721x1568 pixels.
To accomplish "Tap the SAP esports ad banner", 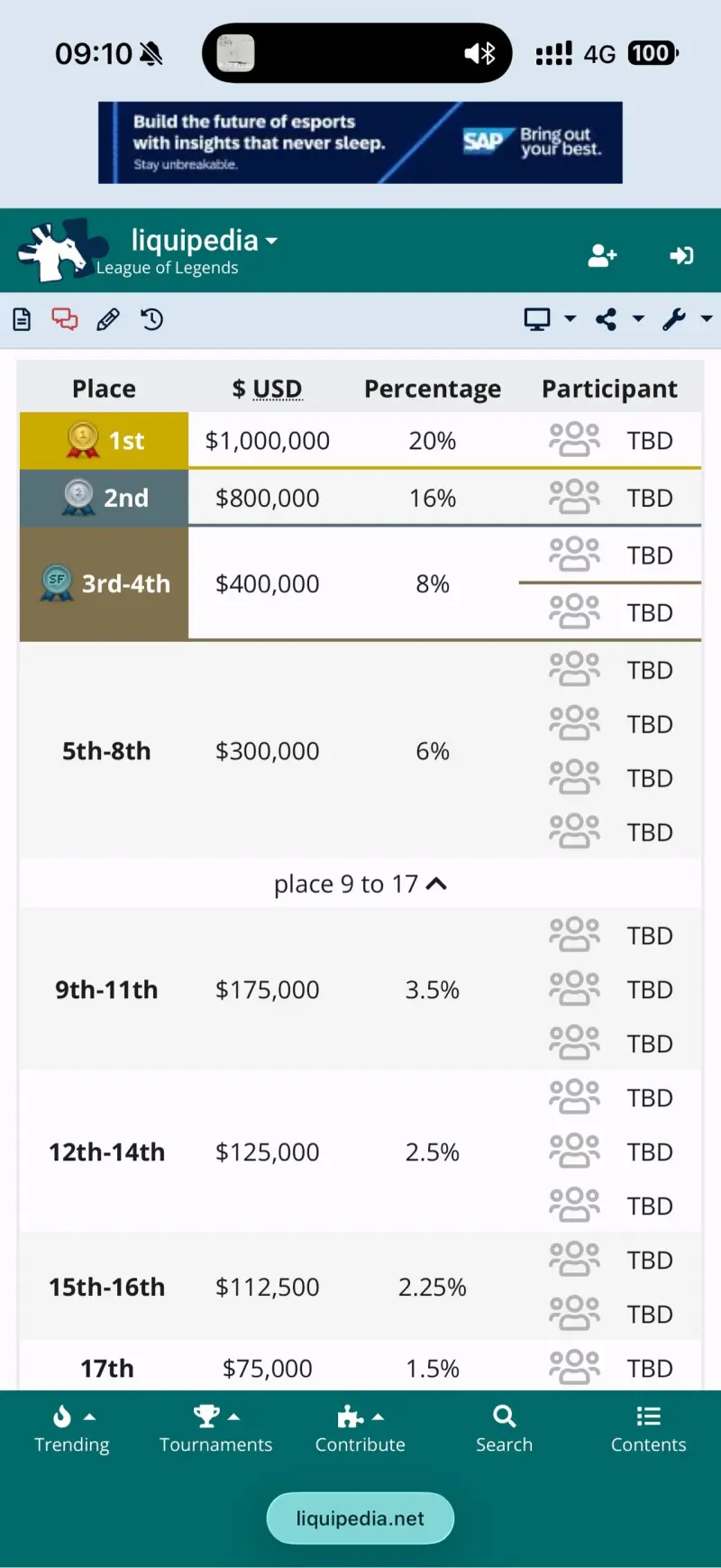I will pos(360,142).
